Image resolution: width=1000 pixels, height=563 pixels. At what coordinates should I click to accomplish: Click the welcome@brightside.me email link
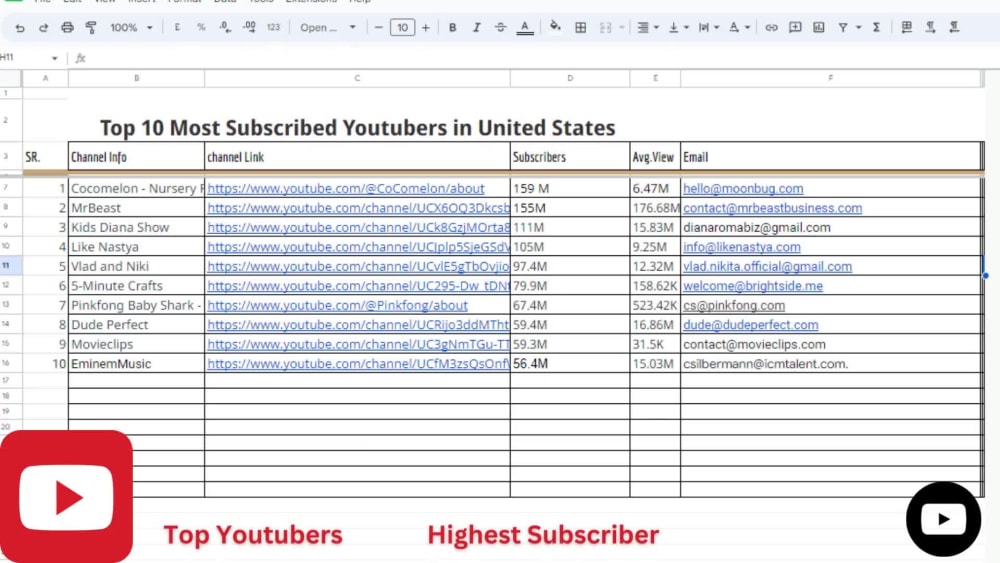[753, 286]
